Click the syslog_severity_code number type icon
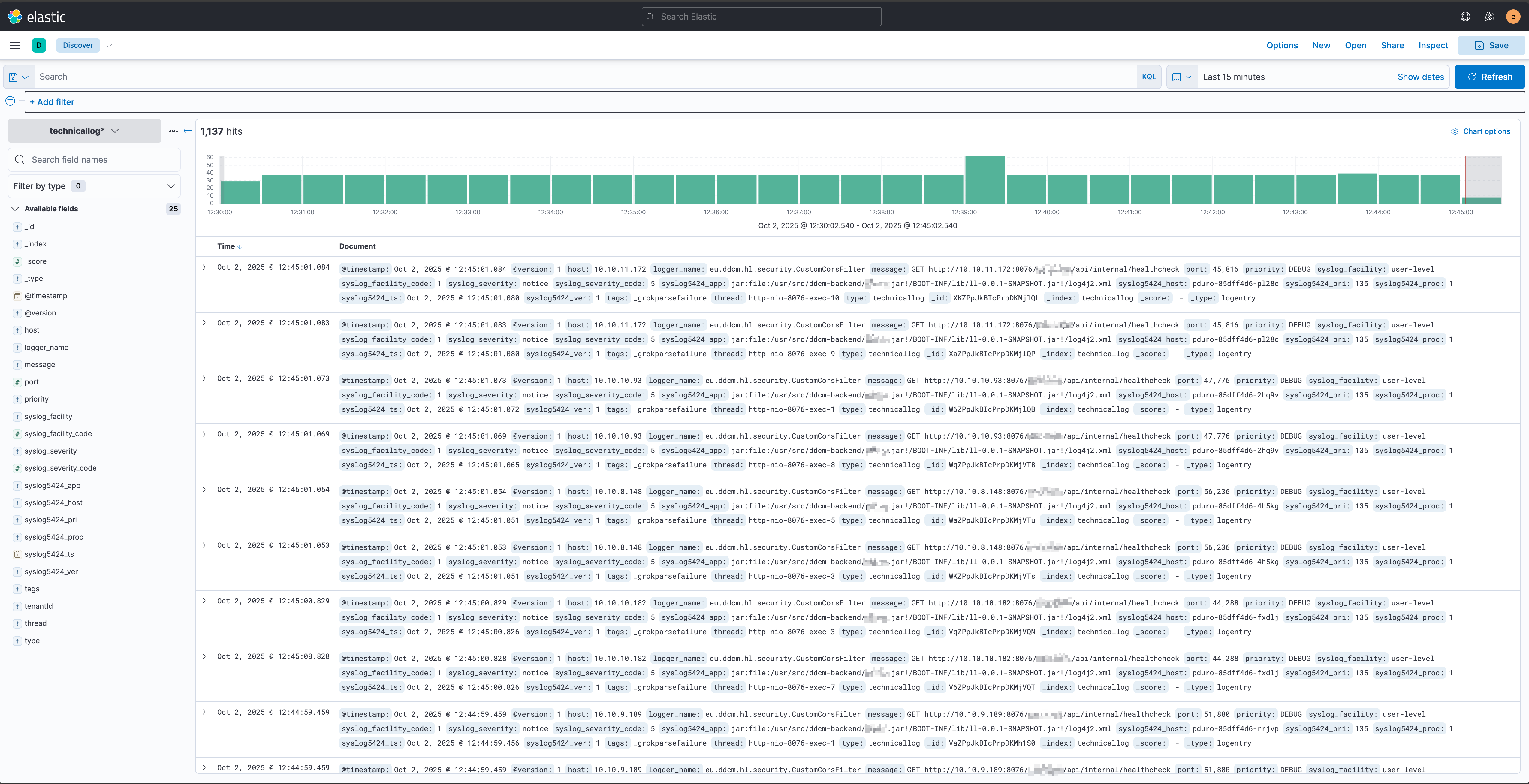This screenshot has height=784, width=1529. tap(18, 468)
